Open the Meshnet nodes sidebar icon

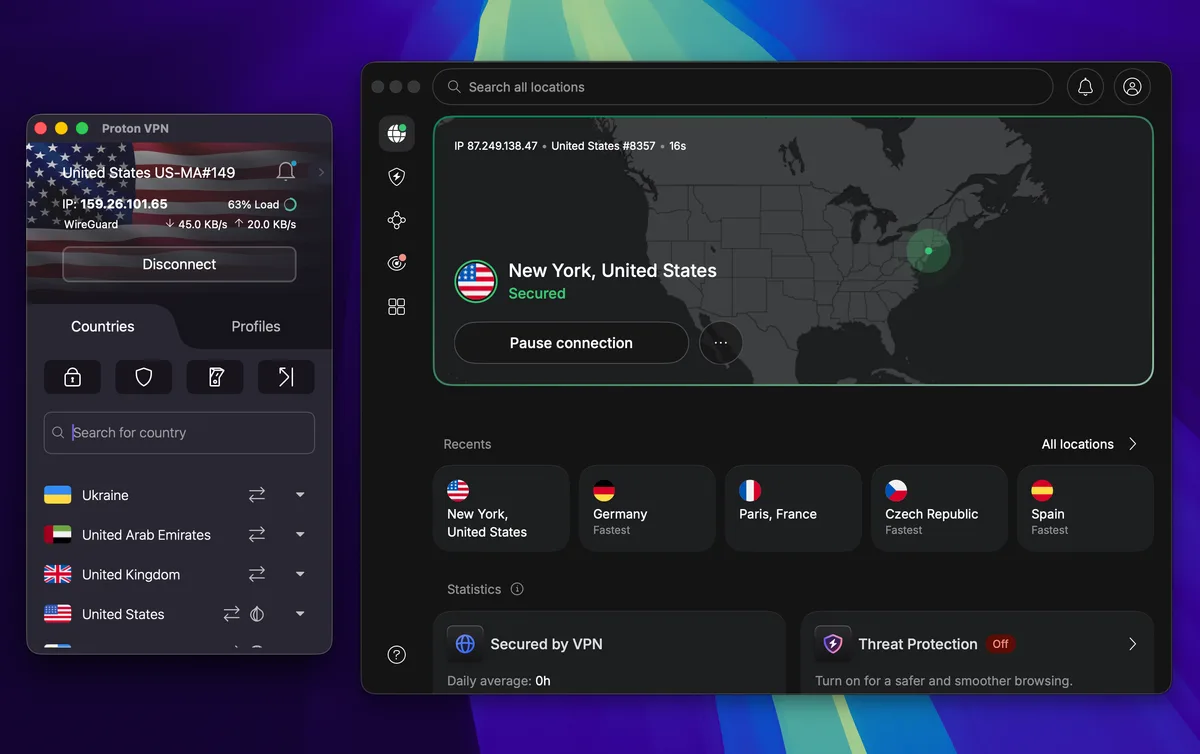(397, 220)
